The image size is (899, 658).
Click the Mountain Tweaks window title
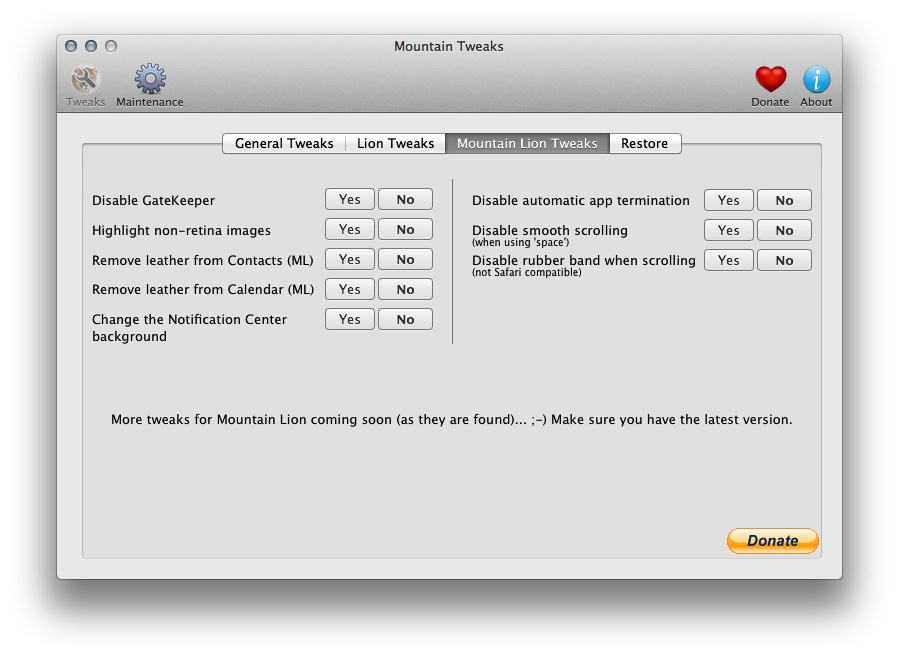pyautogui.click(x=448, y=46)
